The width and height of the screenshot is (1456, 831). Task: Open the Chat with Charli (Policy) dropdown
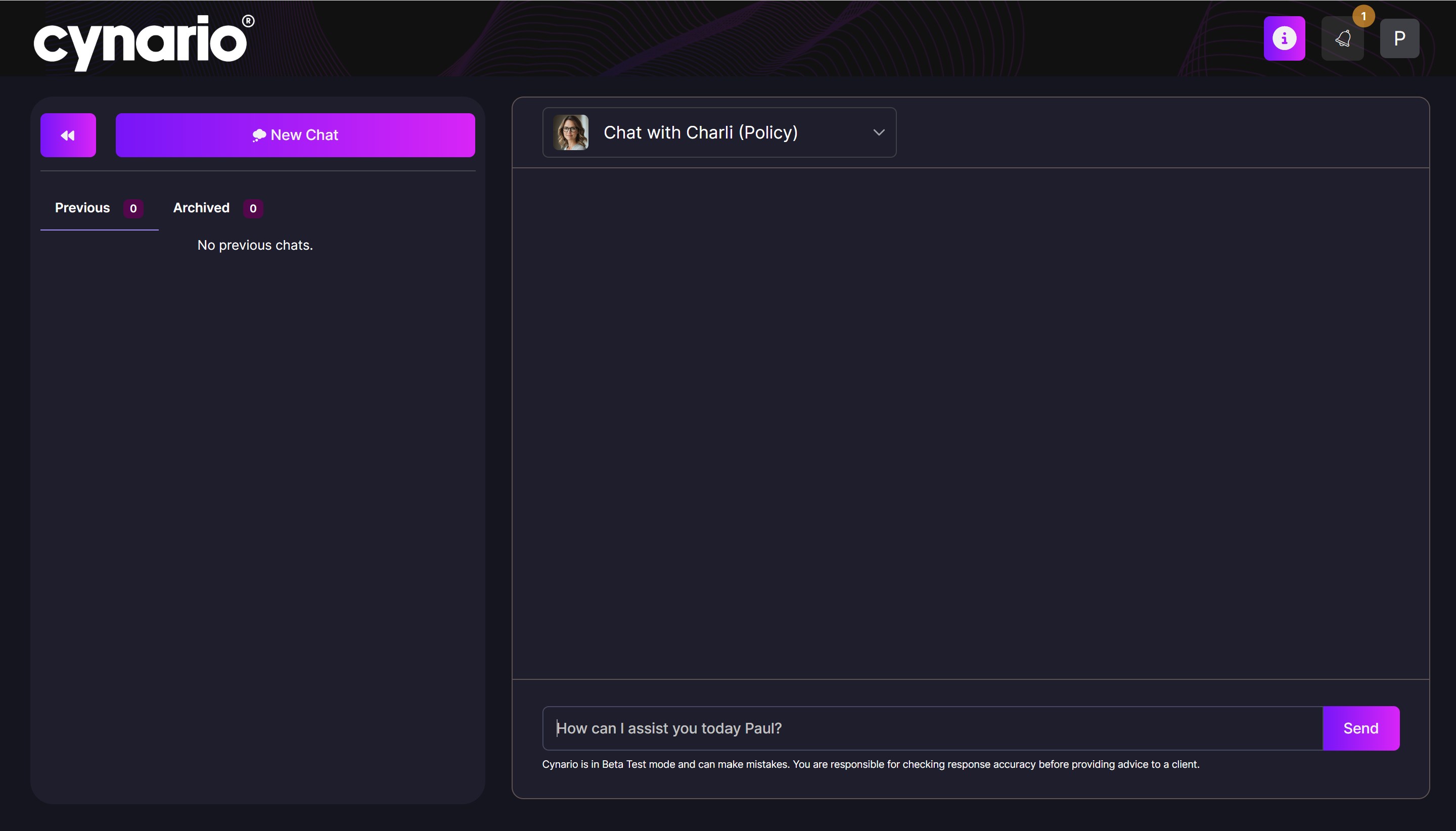pyautogui.click(x=719, y=132)
